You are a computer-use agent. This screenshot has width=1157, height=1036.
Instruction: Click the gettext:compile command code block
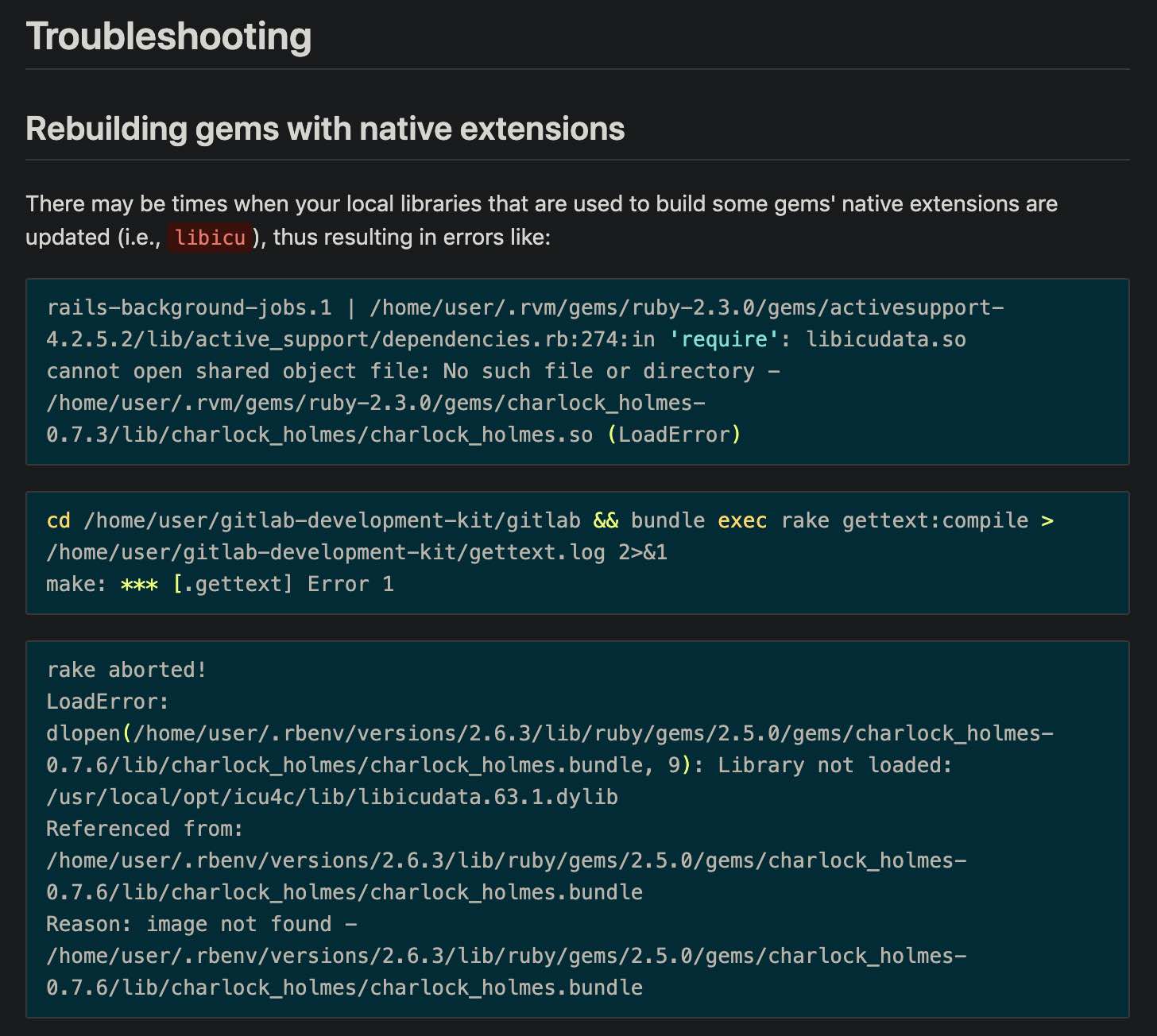tap(578, 552)
